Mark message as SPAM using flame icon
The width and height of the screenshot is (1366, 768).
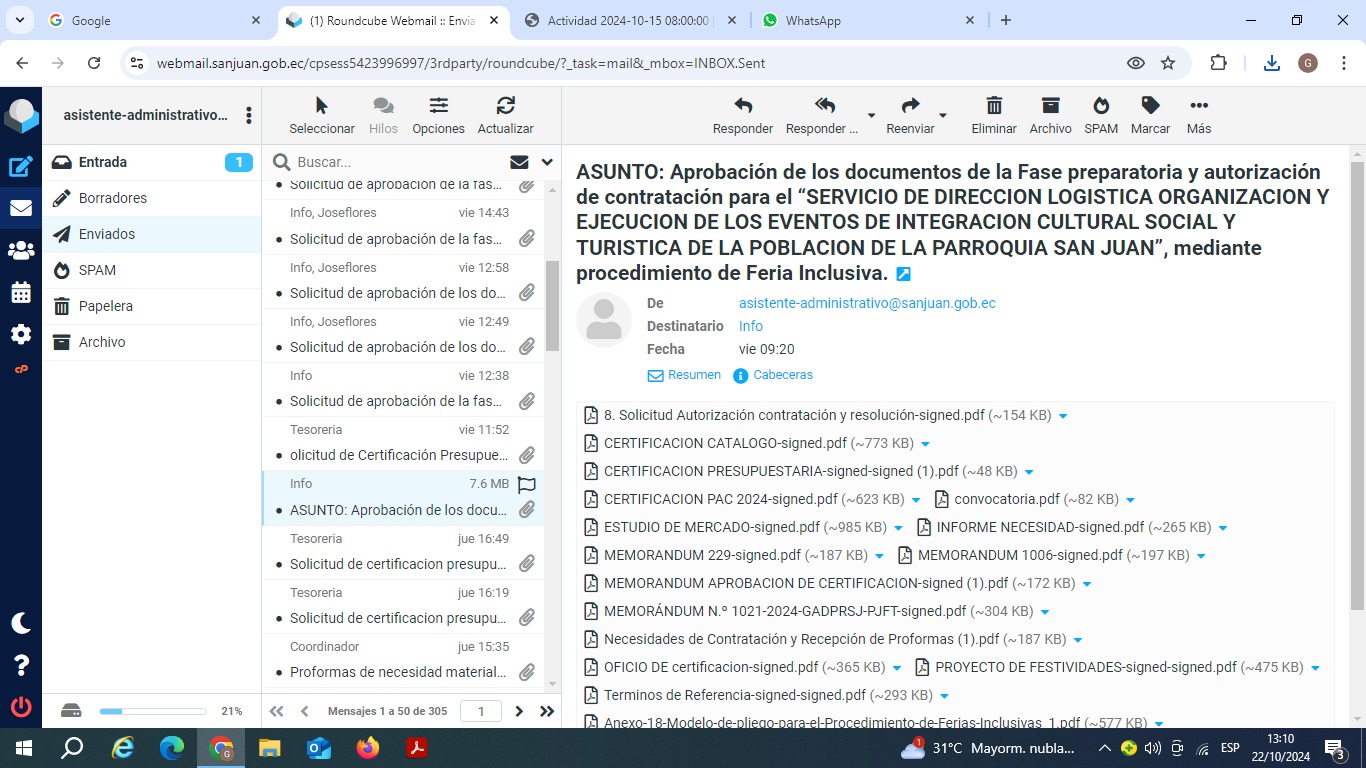coord(1100,106)
